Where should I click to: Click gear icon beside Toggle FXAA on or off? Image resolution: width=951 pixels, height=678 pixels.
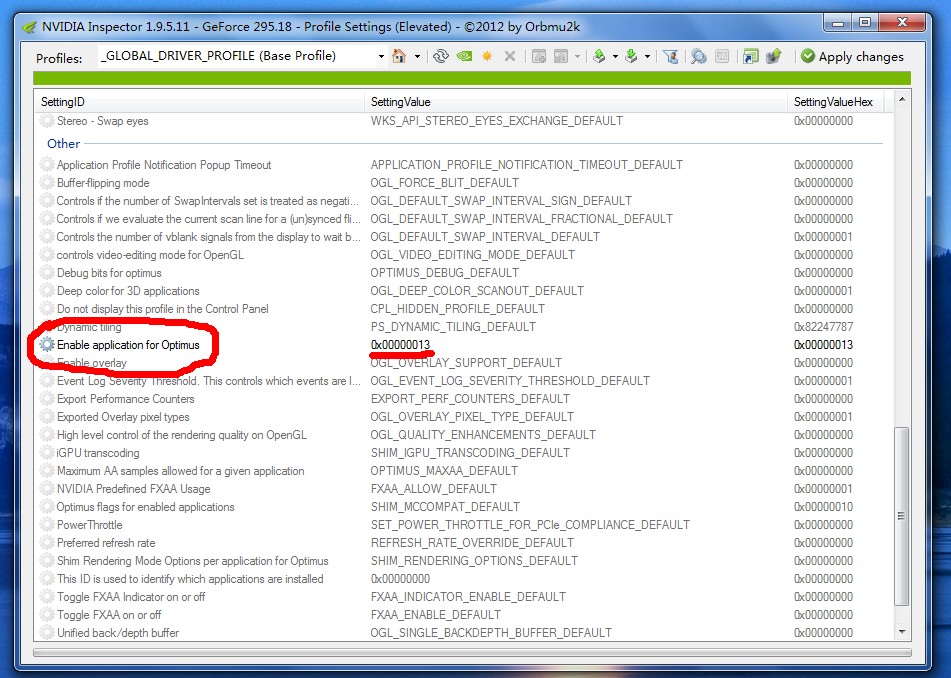click(x=47, y=614)
